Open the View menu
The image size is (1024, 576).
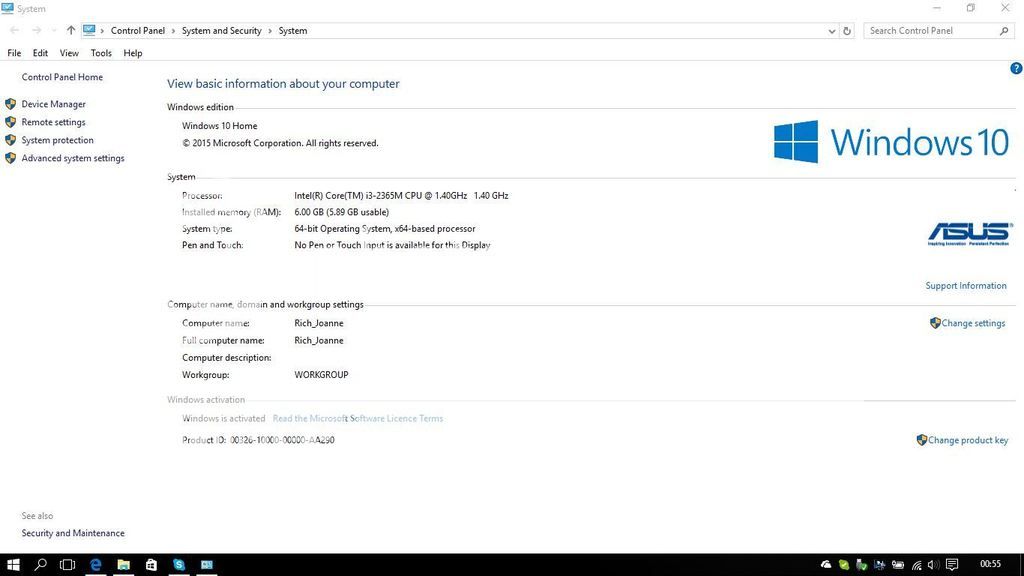click(69, 53)
